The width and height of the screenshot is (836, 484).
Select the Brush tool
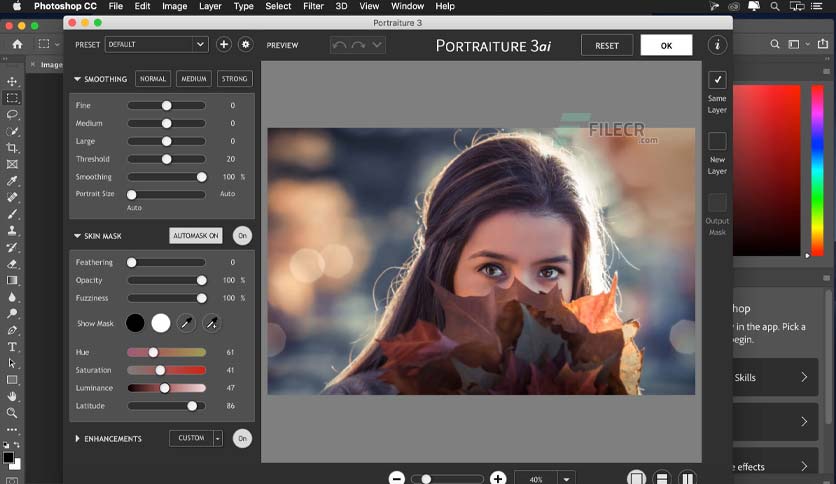point(12,214)
